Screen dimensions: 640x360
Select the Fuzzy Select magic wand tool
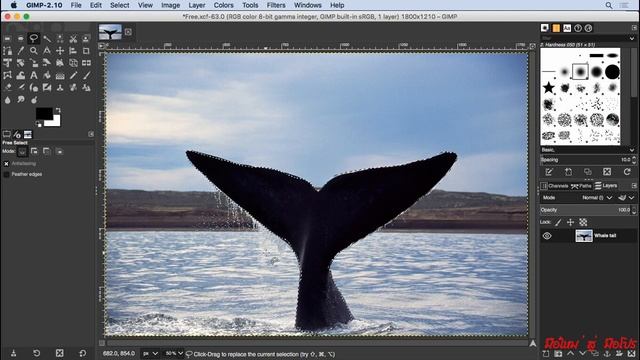tap(47, 39)
